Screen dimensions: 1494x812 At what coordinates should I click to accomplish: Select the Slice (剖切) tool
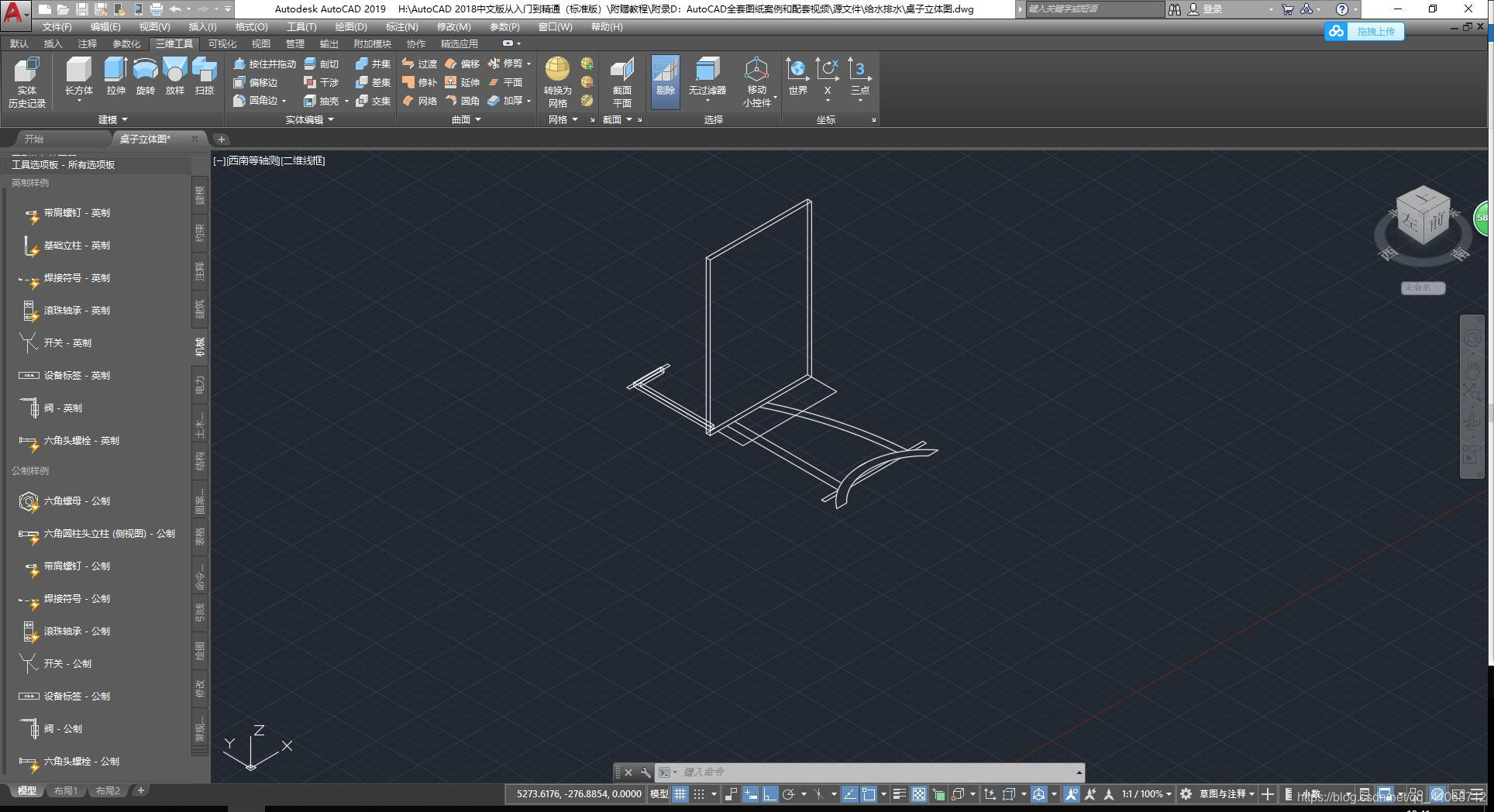(x=322, y=64)
